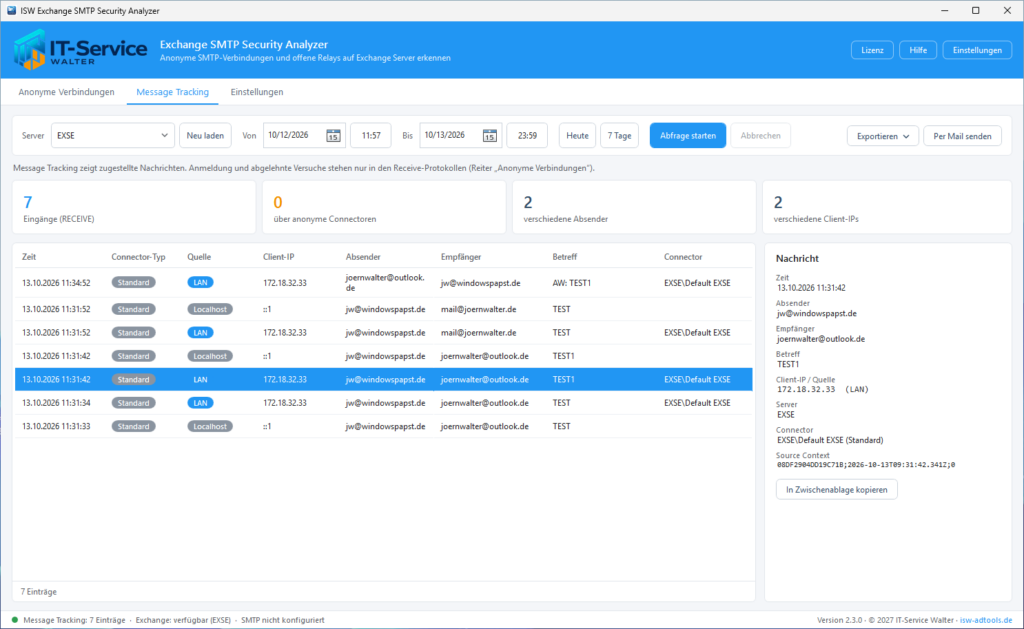1024x629 pixels.
Task: Click Localhost badge in the TEST1 11:31:42 row
Action: [x=210, y=356]
